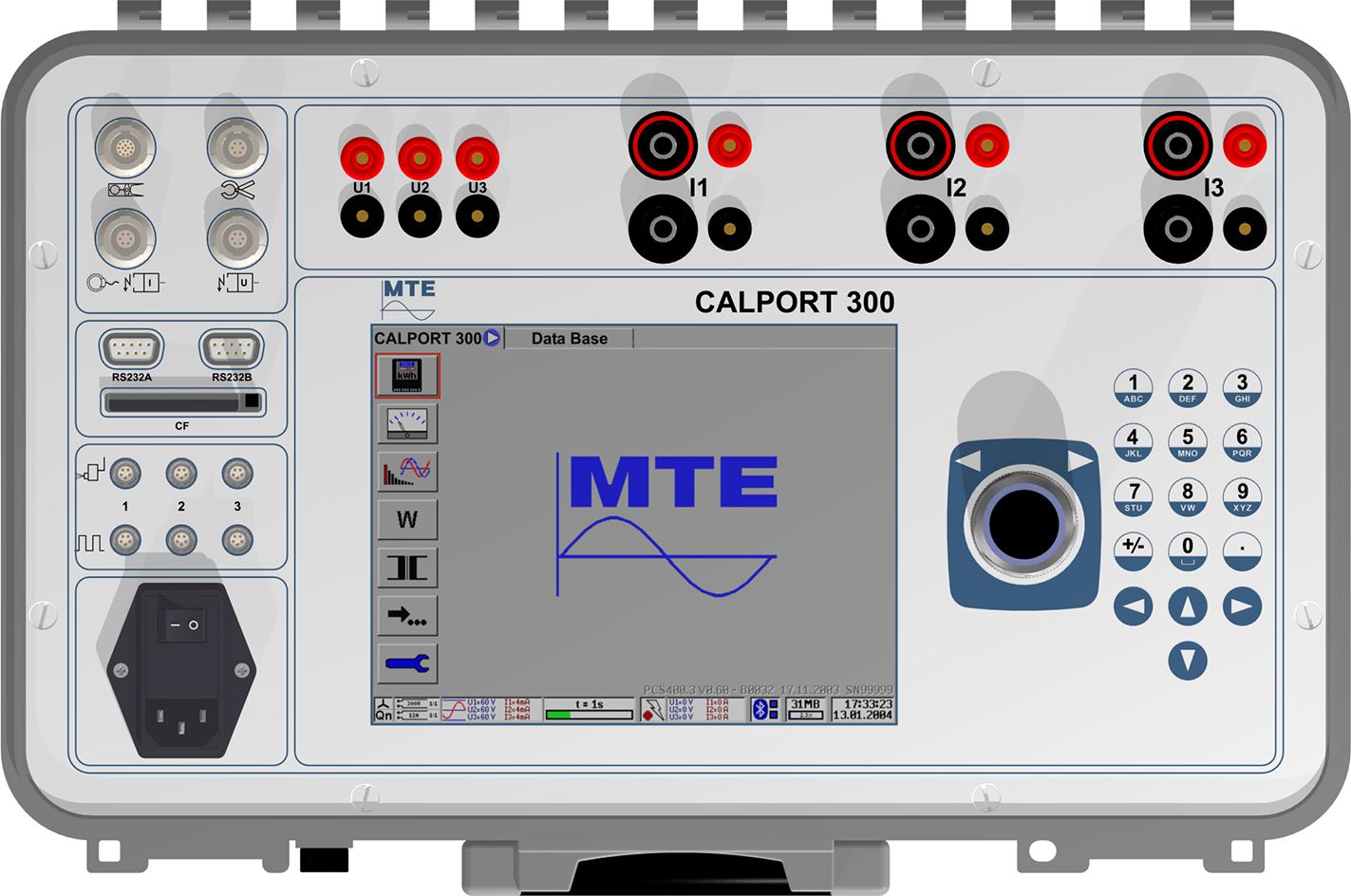Click the large black I3 current socket
Viewport: 1351px width, 896px height.
pyautogui.click(x=1177, y=229)
